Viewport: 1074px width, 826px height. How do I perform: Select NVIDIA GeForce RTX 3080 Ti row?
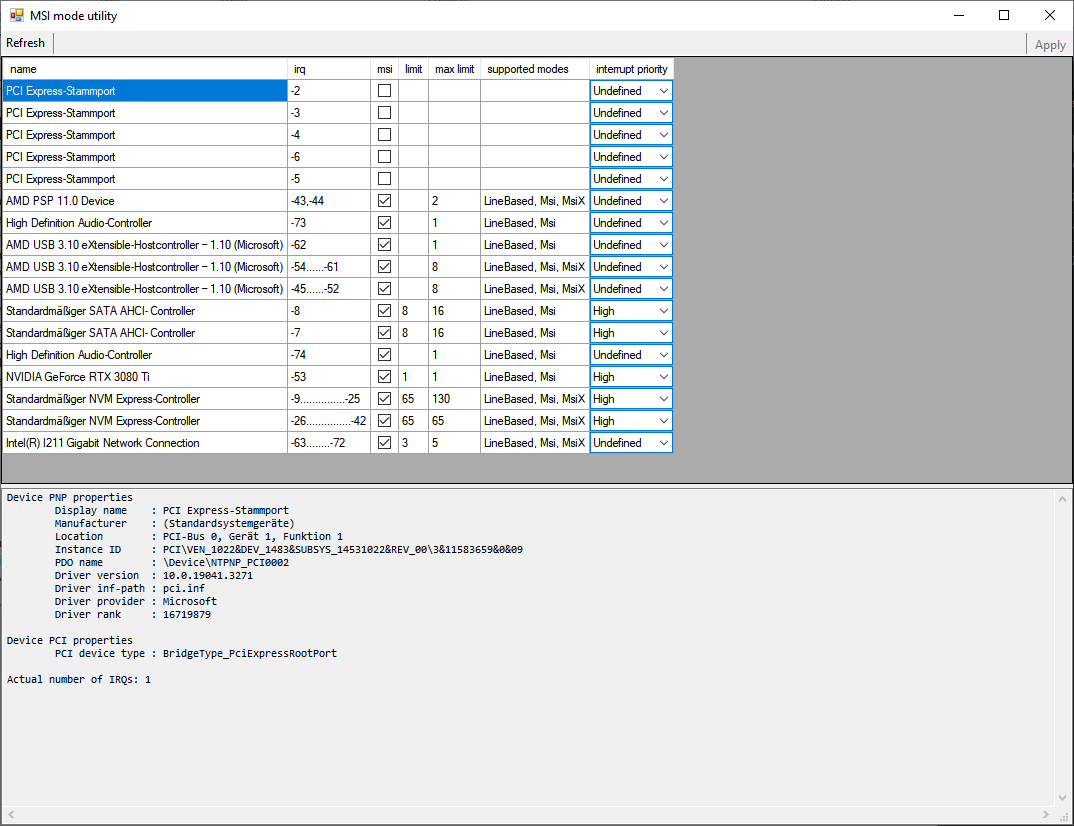(x=145, y=377)
